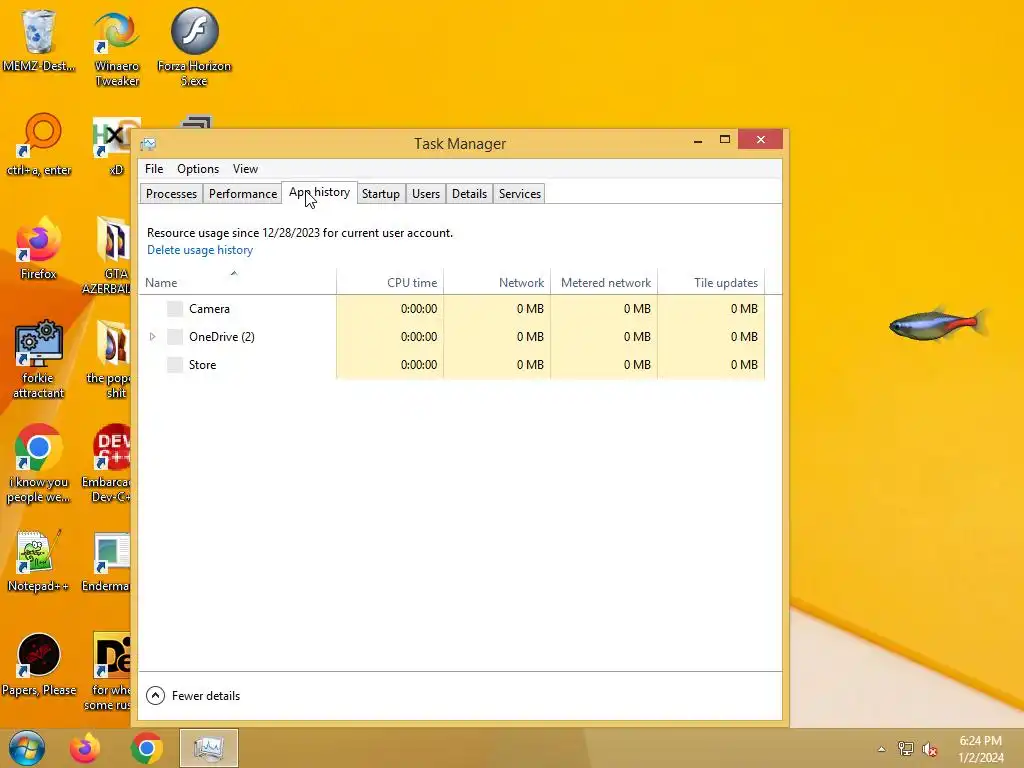This screenshot has width=1024, height=768.
Task: Open the Enderman desktop shortcut
Action: point(108,562)
